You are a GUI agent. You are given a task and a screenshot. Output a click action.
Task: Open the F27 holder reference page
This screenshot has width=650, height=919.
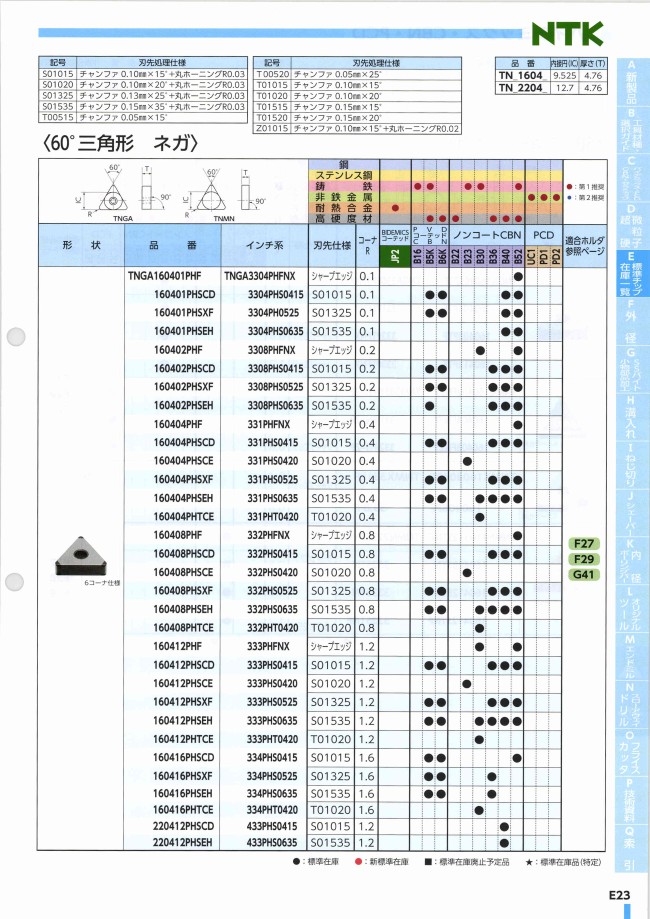[x=582, y=543]
